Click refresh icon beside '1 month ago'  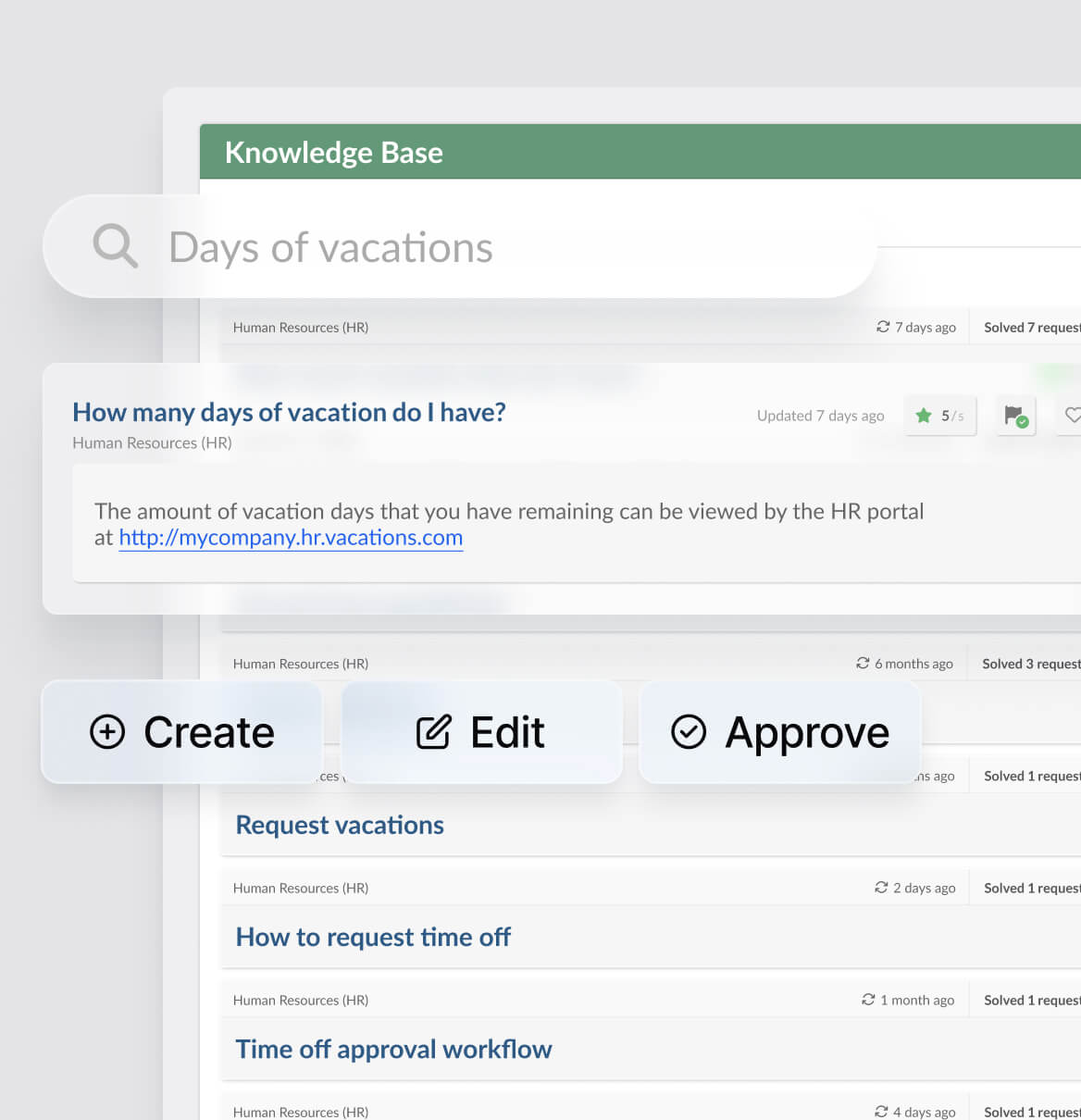(x=868, y=999)
